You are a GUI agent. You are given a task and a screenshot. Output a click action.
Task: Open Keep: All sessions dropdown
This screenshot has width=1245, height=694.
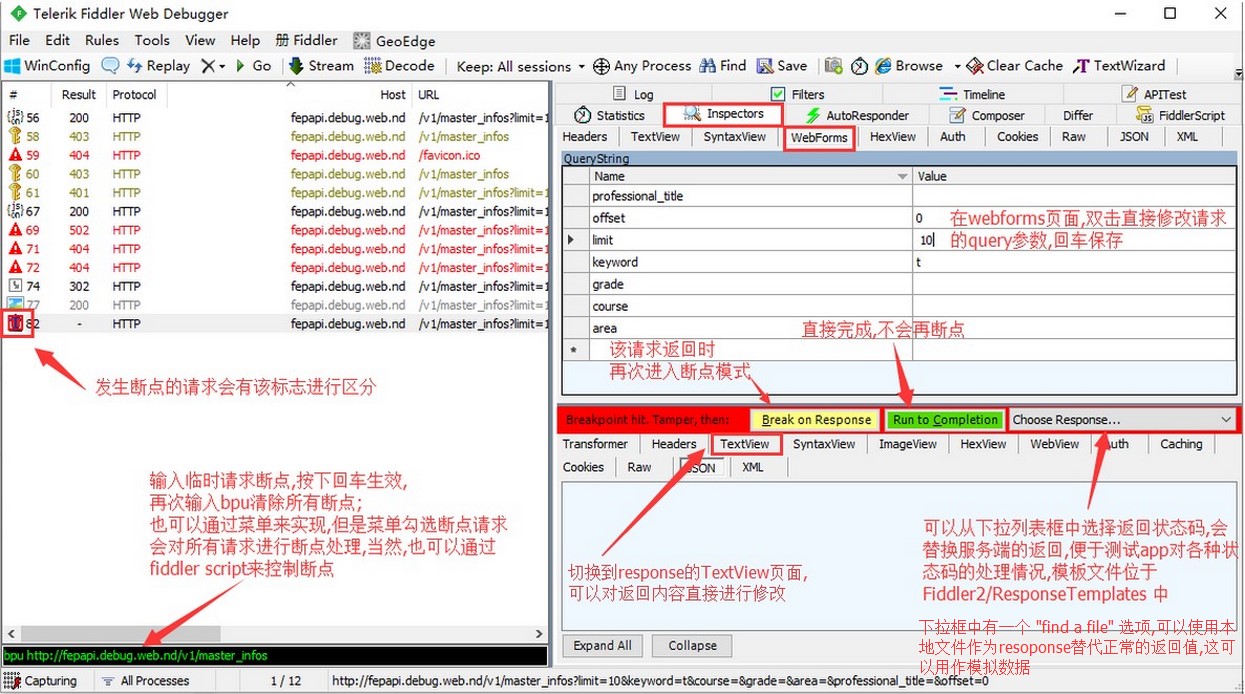click(520, 66)
